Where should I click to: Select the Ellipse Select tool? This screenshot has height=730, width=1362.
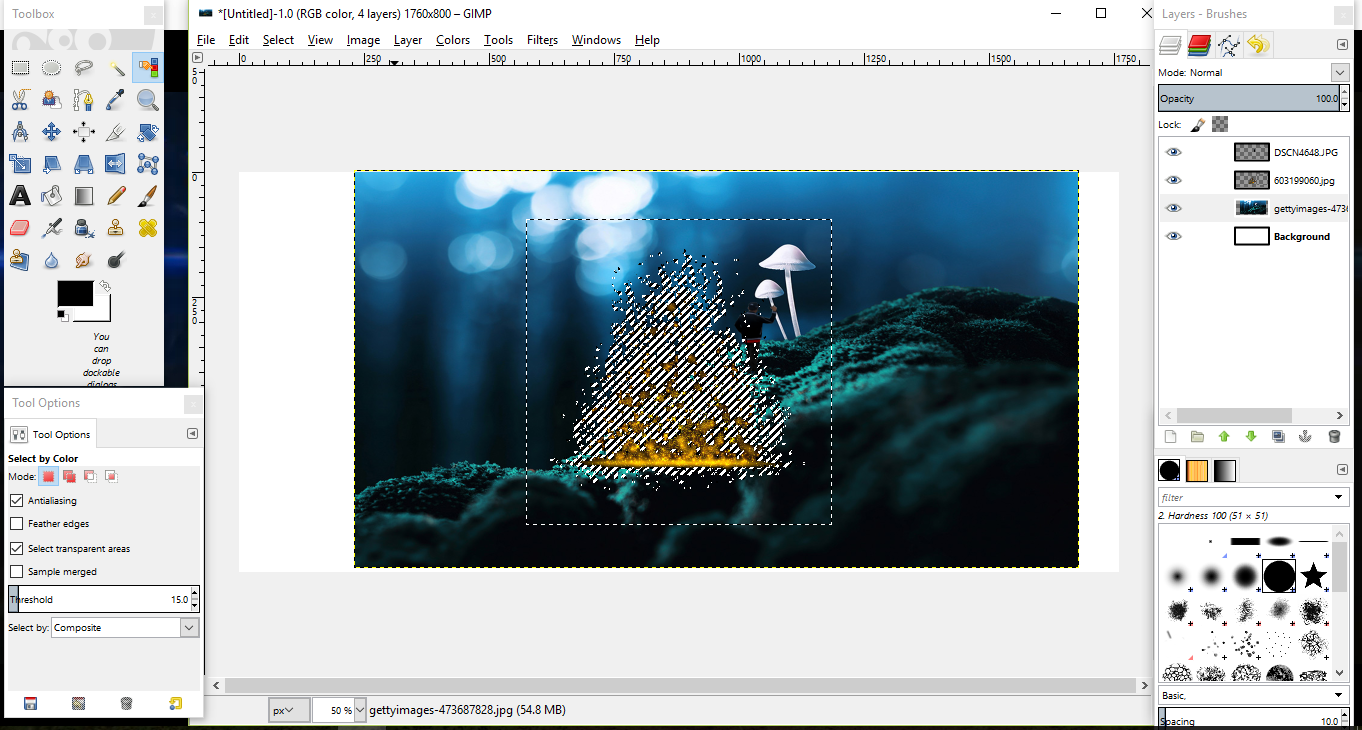click(x=52, y=68)
